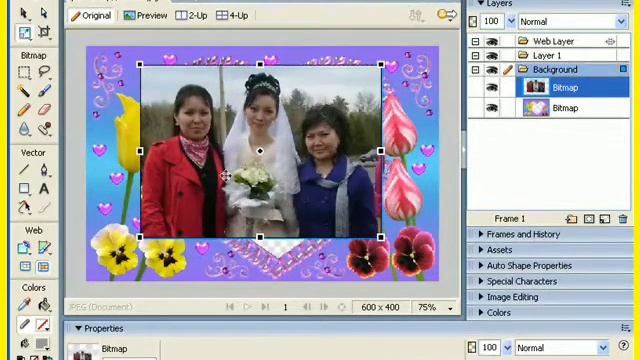Image resolution: width=640 pixels, height=360 pixels.
Task: Select the Brush tool
Action: (44, 91)
